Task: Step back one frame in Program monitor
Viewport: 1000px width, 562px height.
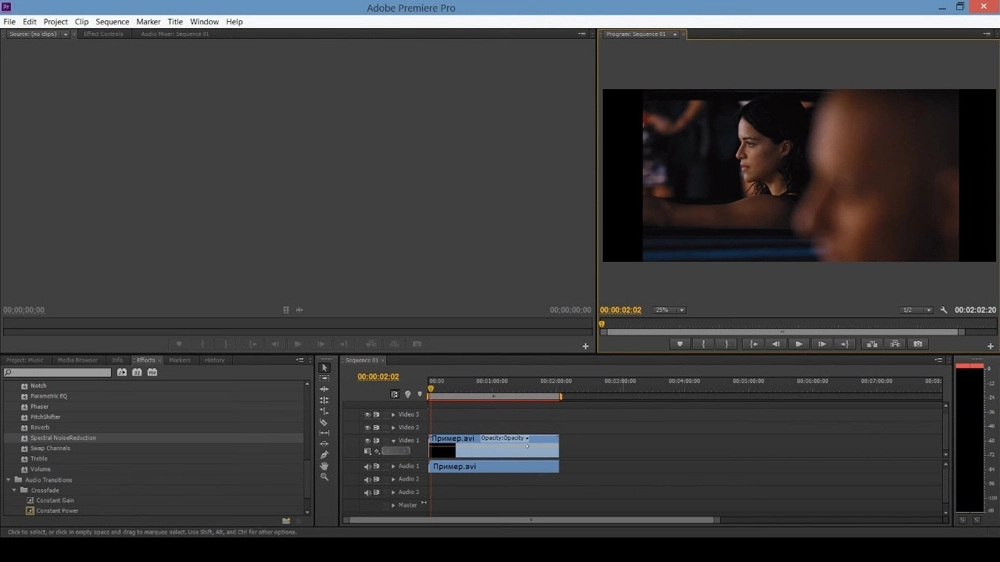Action: 776,344
